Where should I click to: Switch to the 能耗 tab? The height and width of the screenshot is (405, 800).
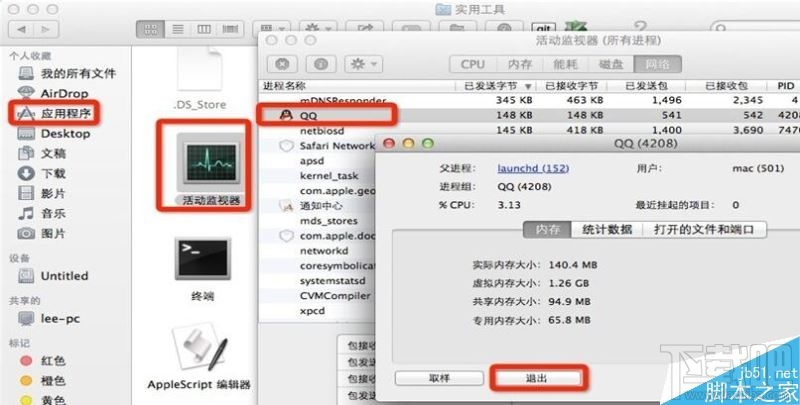click(x=565, y=64)
